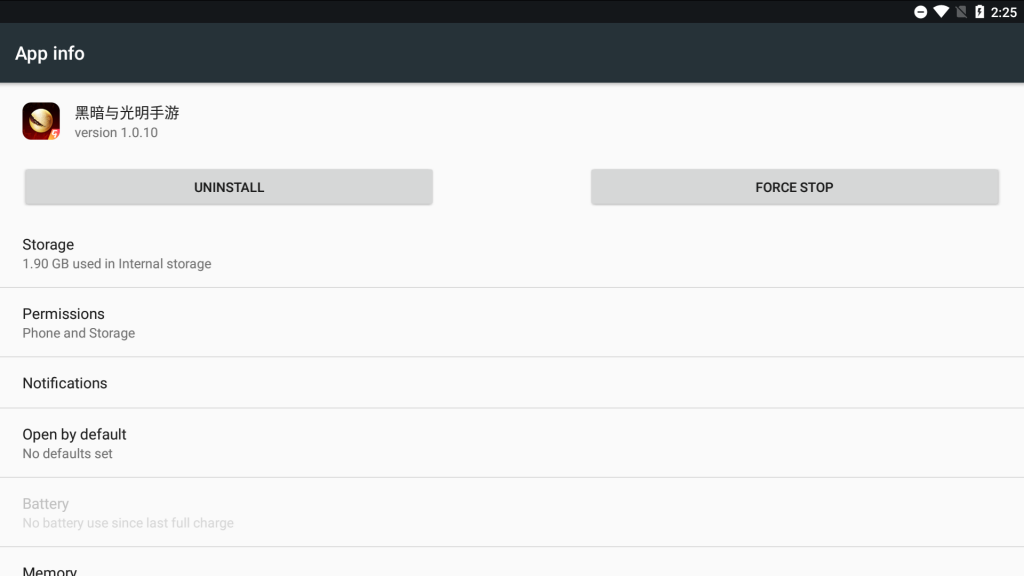
Task: Open the Permissions entry
Action: [63, 314]
